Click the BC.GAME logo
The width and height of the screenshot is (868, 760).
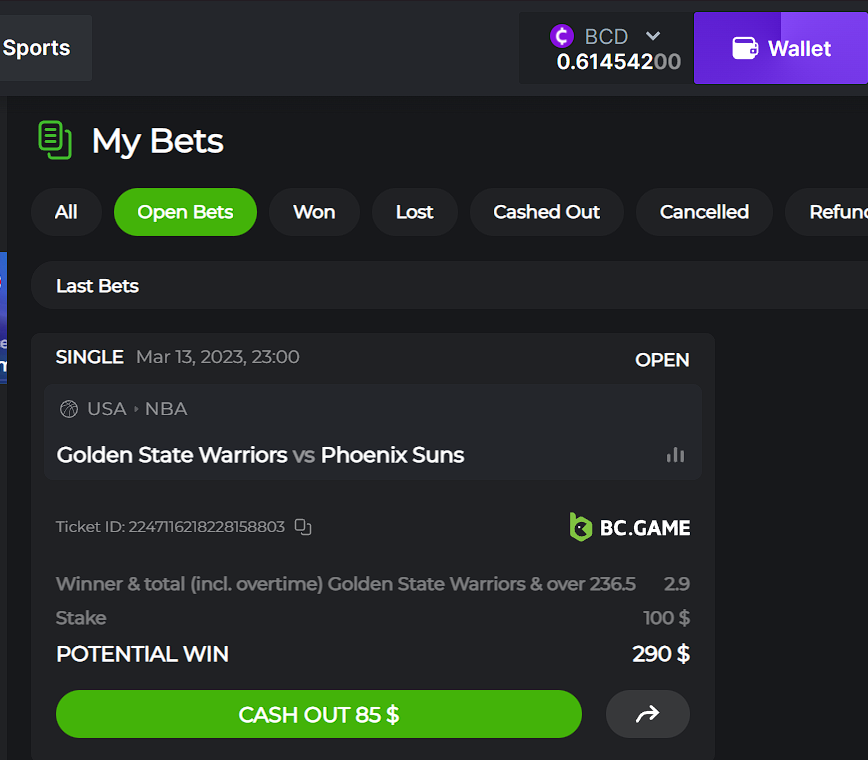click(630, 527)
